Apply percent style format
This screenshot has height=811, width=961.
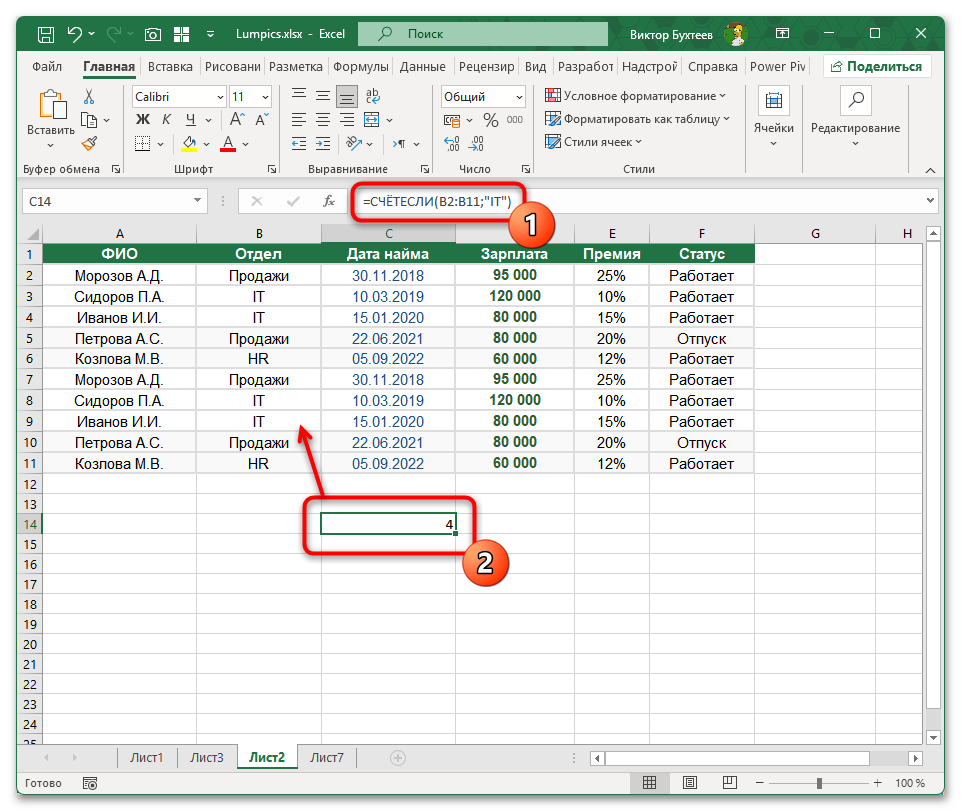[x=490, y=120]
